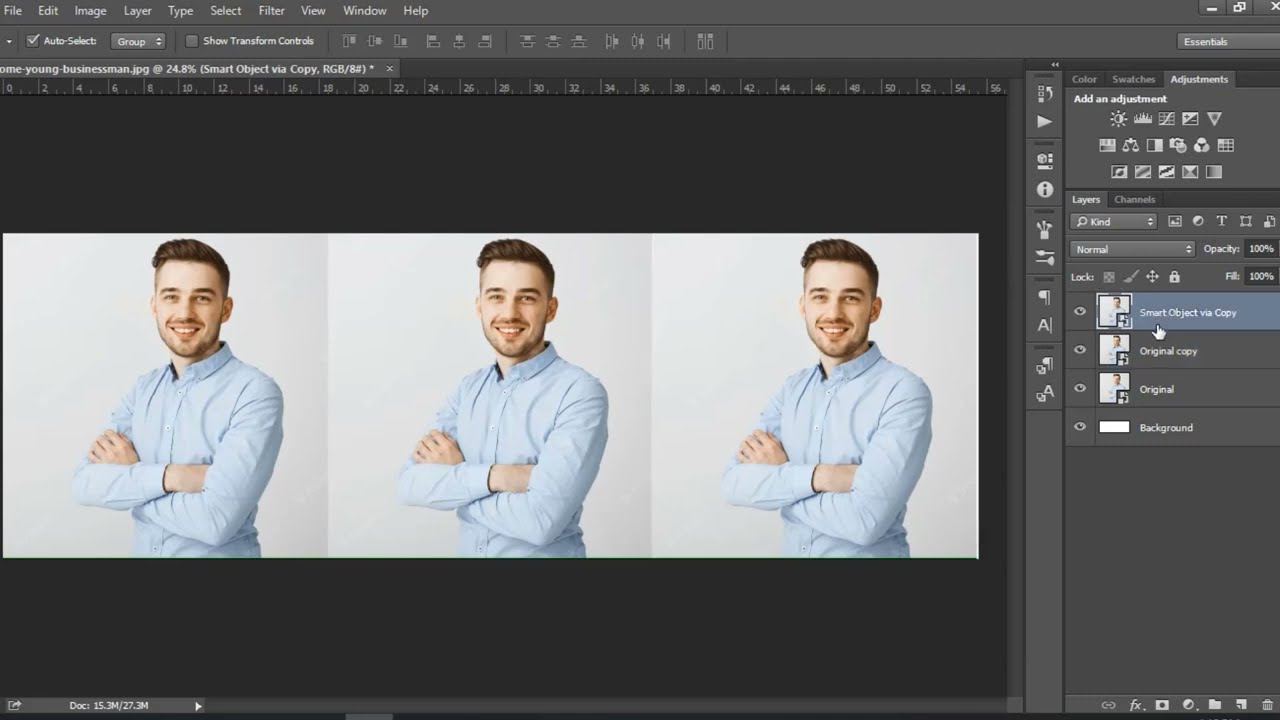Open the Normal blend mode dropdown
The image size is (1280, 720).
[1132, 249]
